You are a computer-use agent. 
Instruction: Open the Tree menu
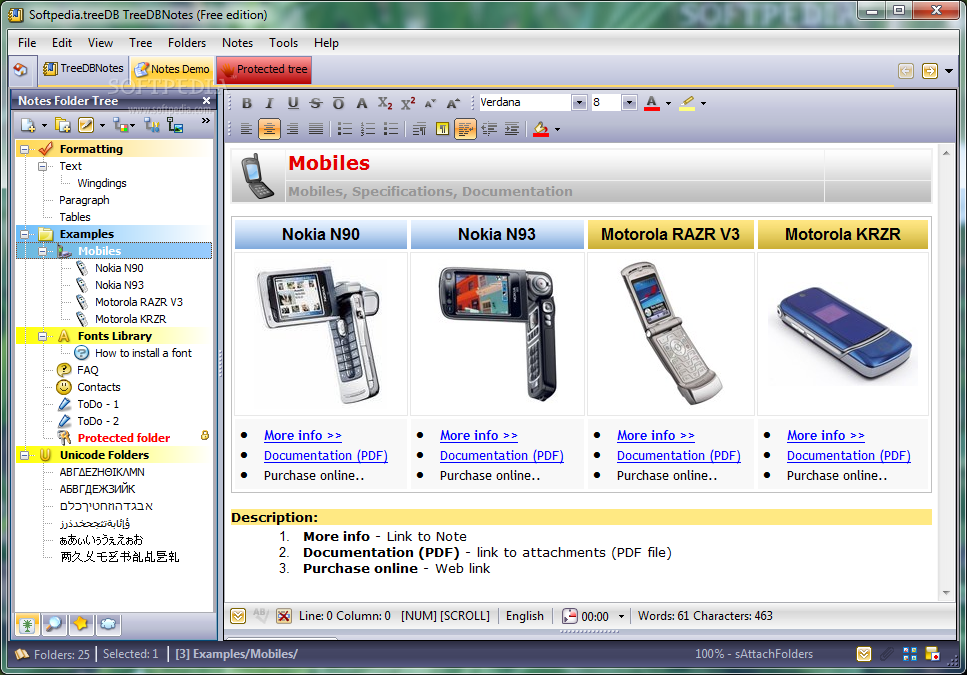click(141, 43)
